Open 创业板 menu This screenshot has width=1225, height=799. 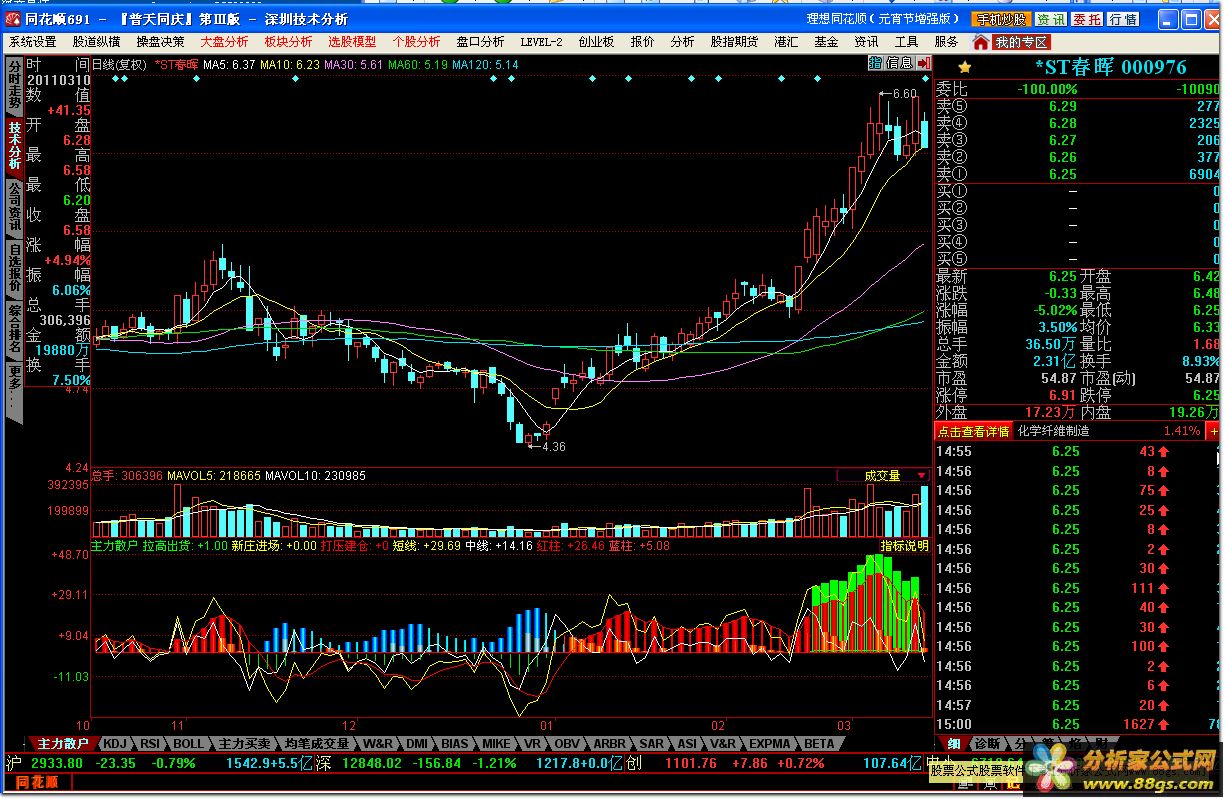click(x=596, y=42)
